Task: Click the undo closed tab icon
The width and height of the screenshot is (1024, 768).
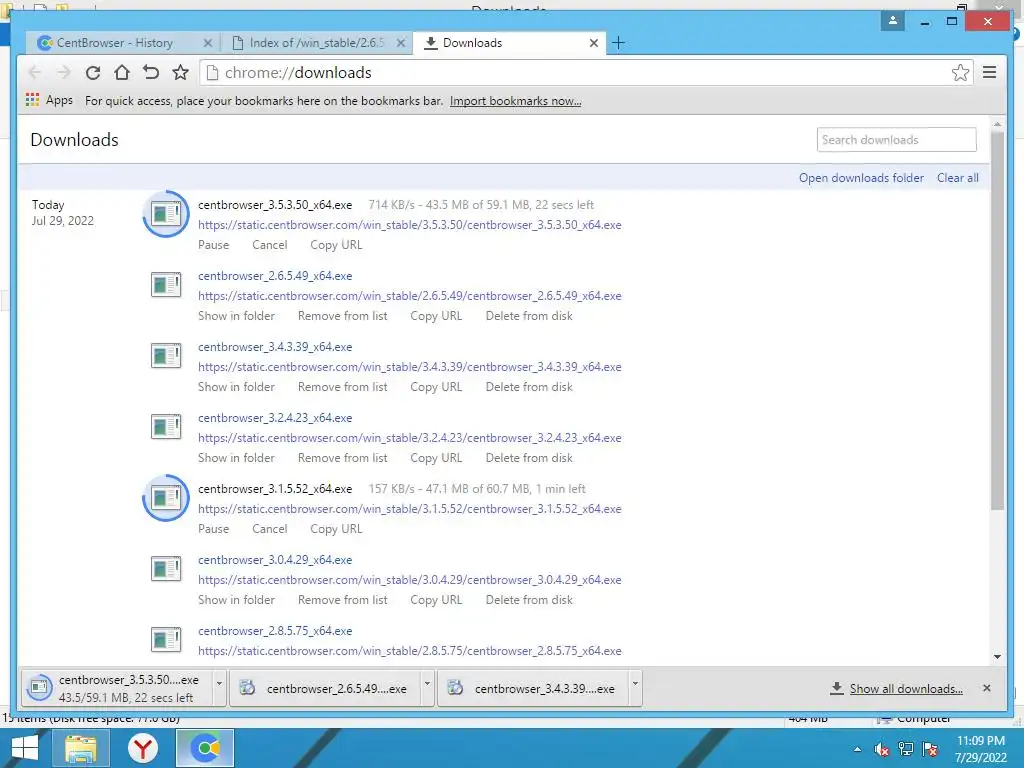Action: [151, 72]
